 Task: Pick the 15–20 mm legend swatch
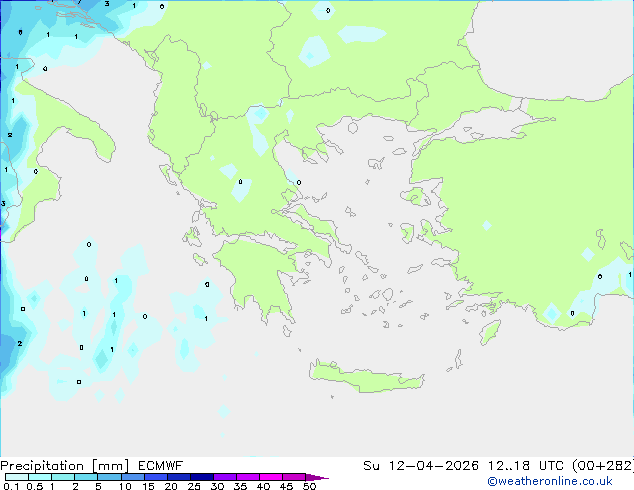pos(155,477)
